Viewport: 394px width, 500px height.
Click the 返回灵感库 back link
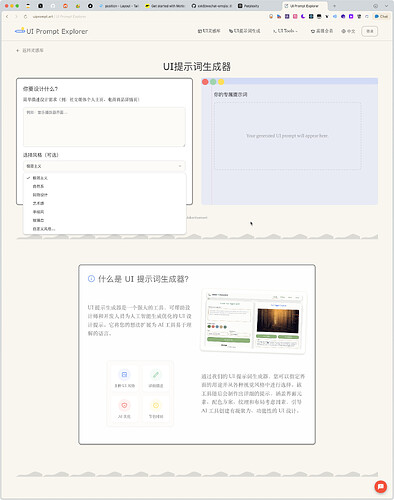pyautogui.click(x=30, y=50)
